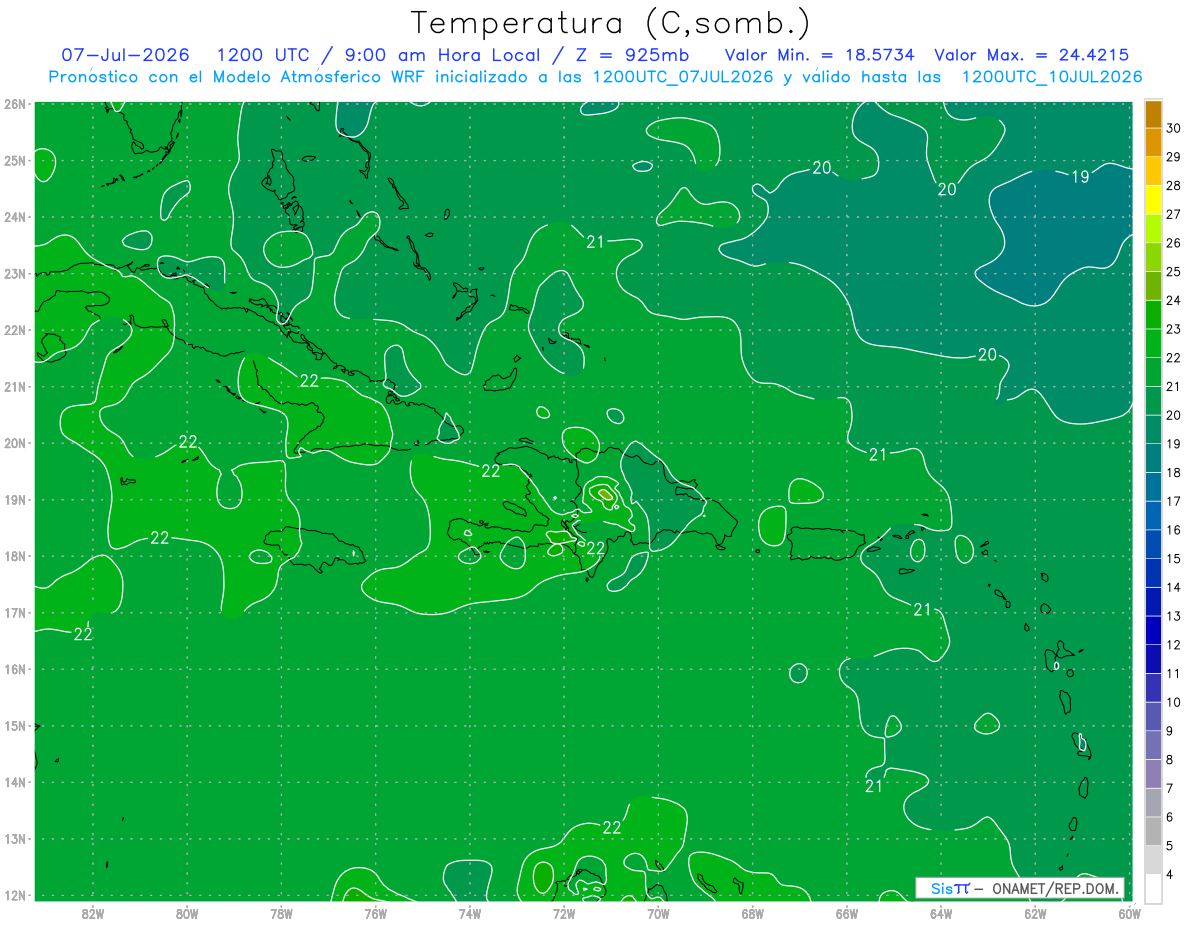Click the "76W" longitude axis label
Screen dimensions: 1200x927
tap(376, 913)
